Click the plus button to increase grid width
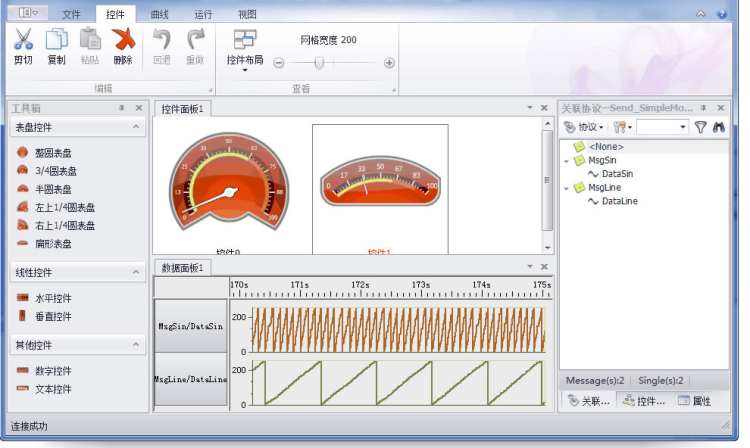Viewport: 750px width, 448px height. pyautogui.click(x=389, y=63)
